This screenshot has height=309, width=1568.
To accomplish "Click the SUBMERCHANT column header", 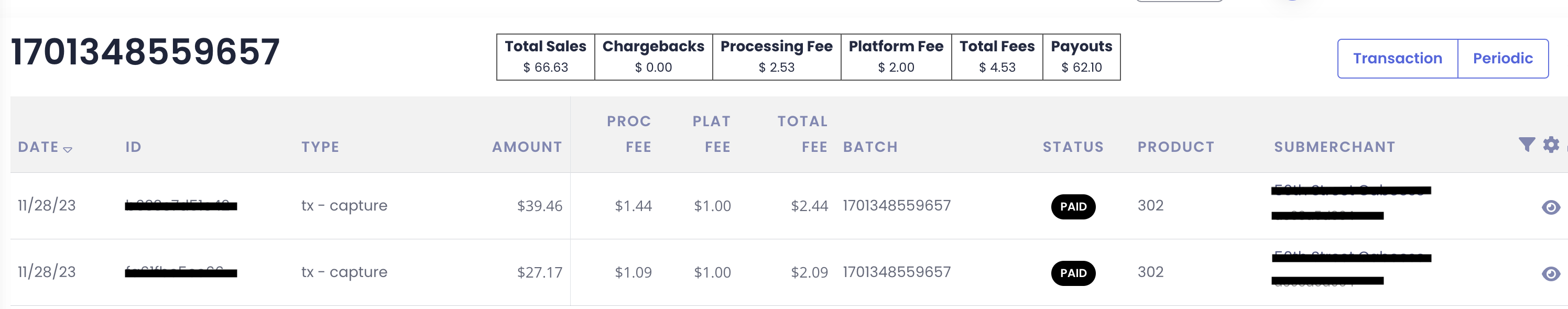I will (1334, 147).
